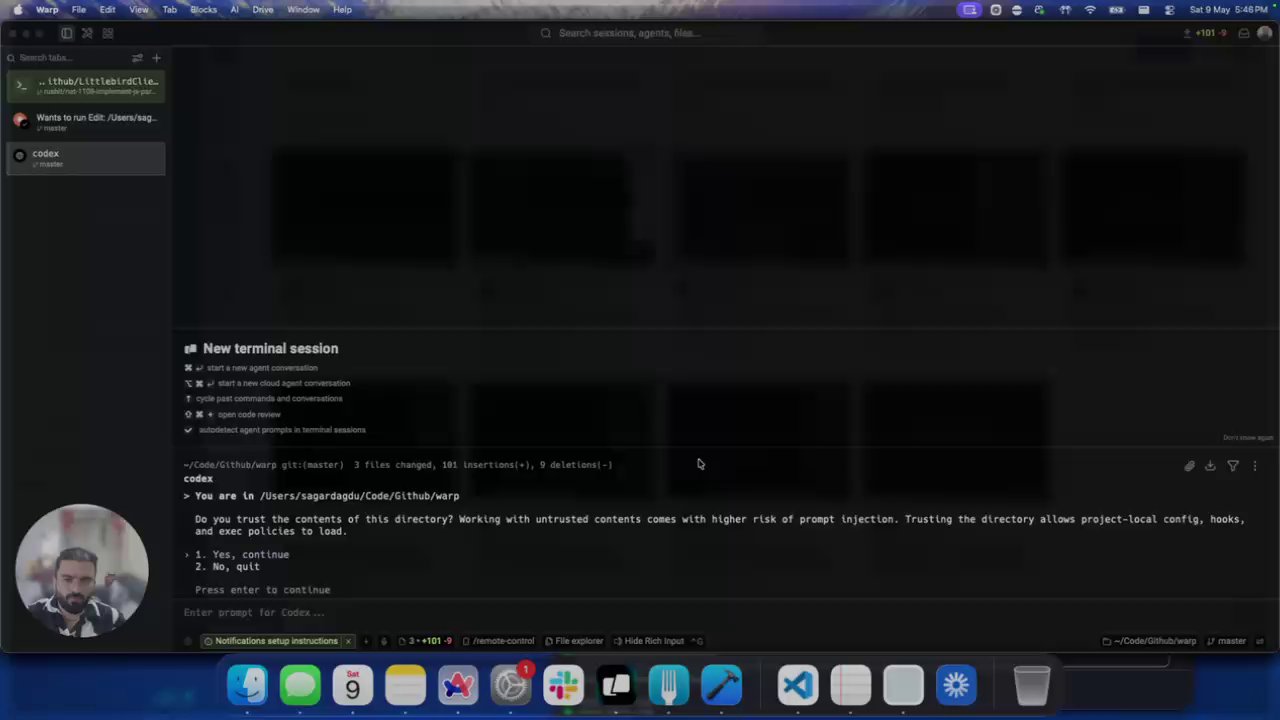Open the block three-dot overflow menu
1280x720 pixels.
[x=1255, y=466]
